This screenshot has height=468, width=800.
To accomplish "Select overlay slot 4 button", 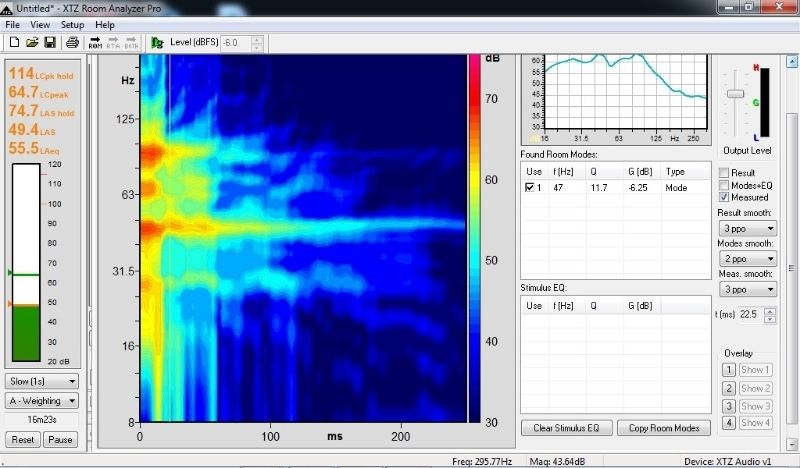I will tap(729, 423).
